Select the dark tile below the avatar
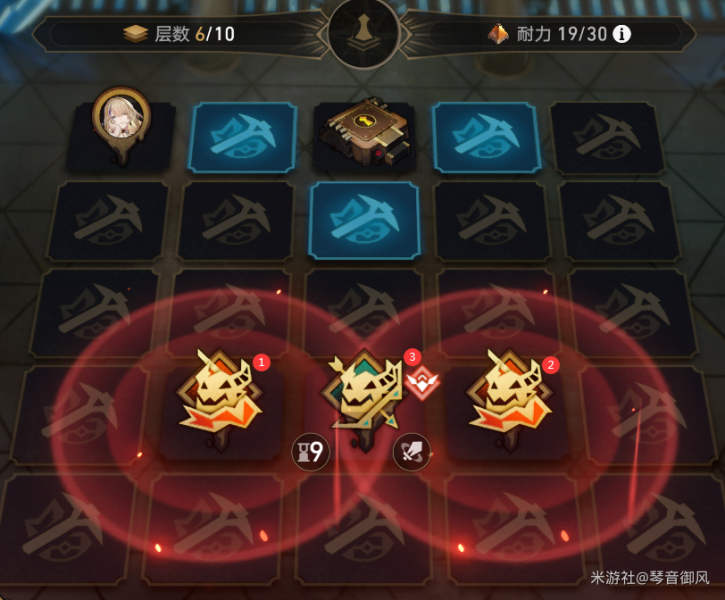 pos(108,220)
